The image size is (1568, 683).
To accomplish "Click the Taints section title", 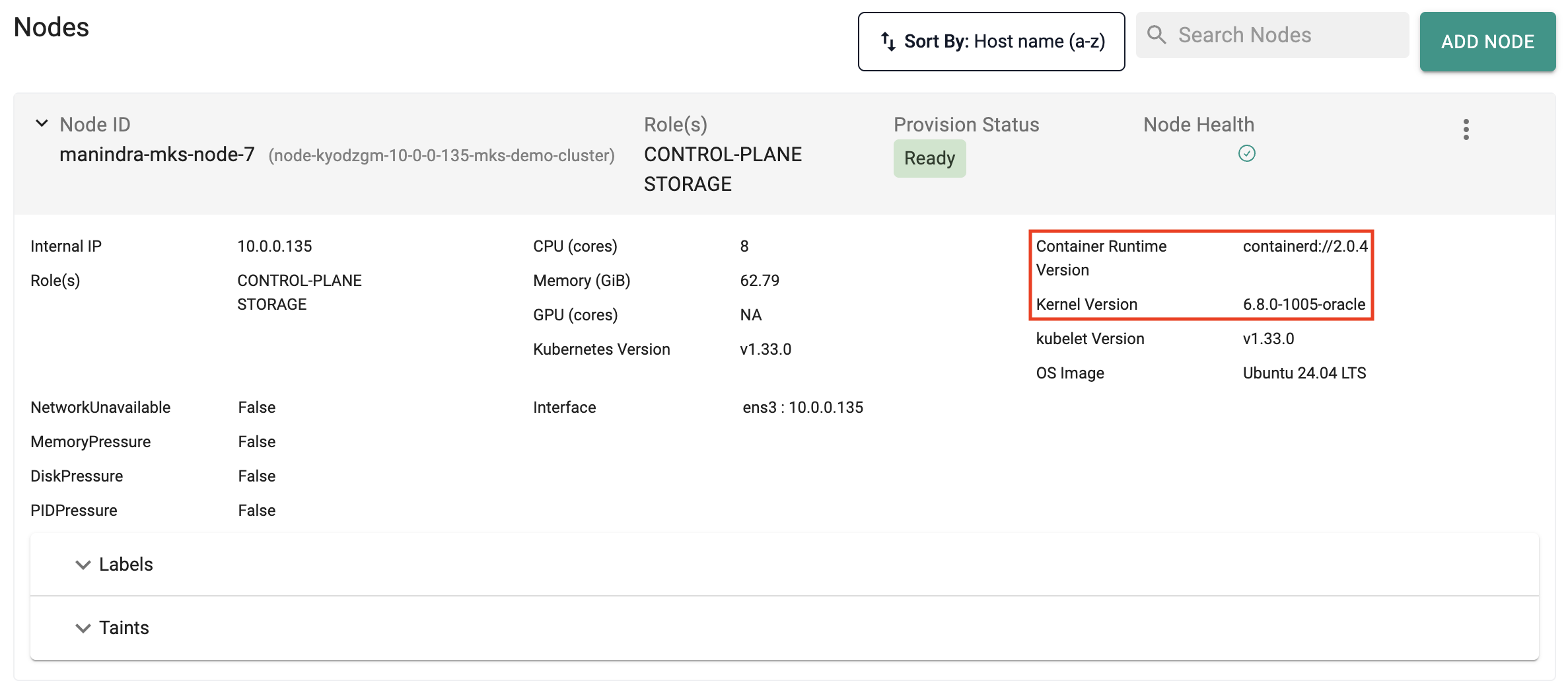I will point(124,628).
